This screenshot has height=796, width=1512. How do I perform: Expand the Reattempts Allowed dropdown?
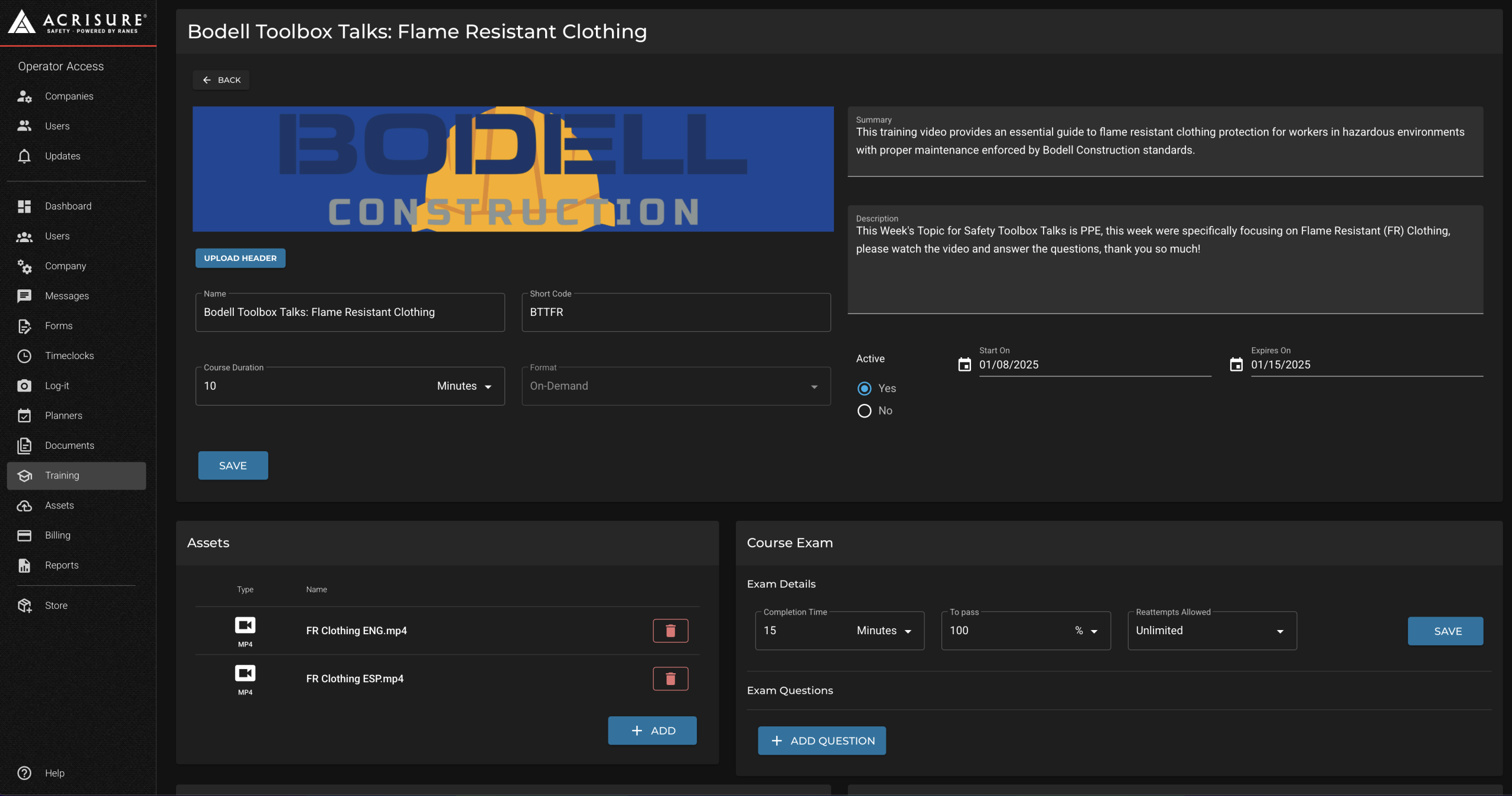coord(1212,631)
